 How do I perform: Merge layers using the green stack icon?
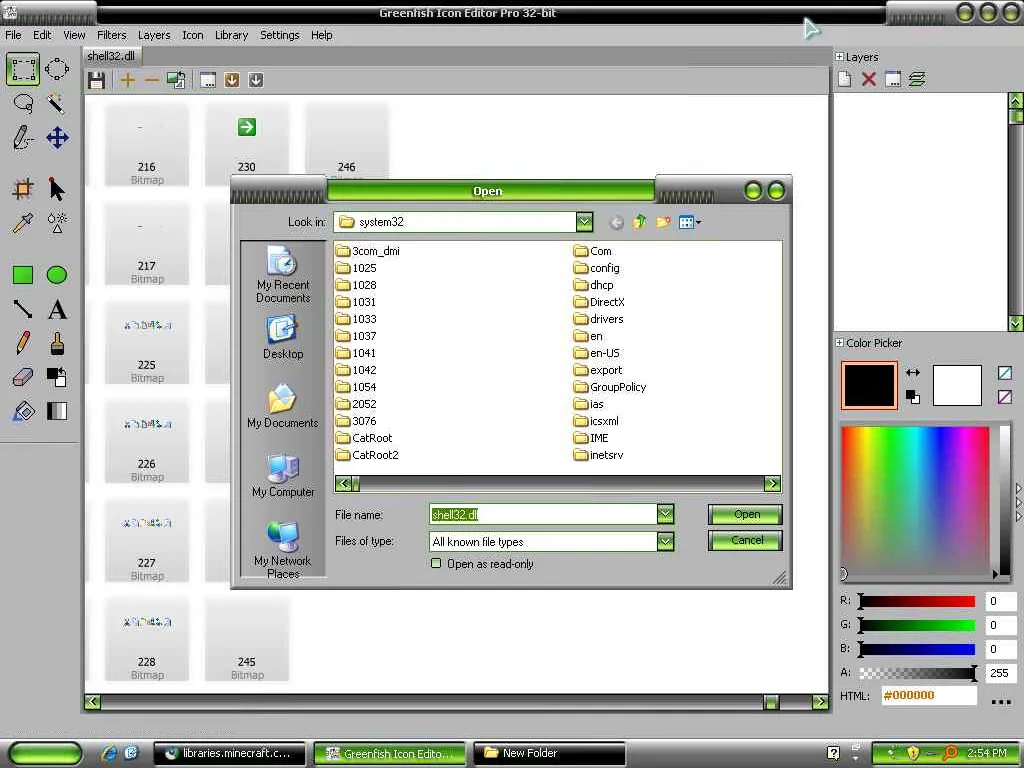point(917,80)
